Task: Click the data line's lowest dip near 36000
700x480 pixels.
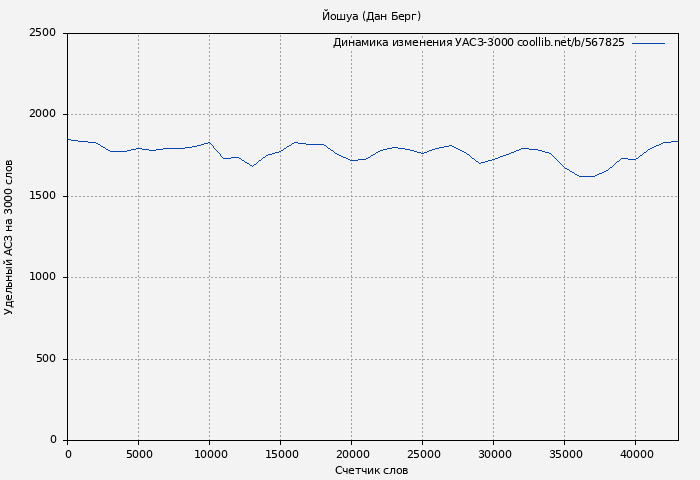Action: click(585, 176)
